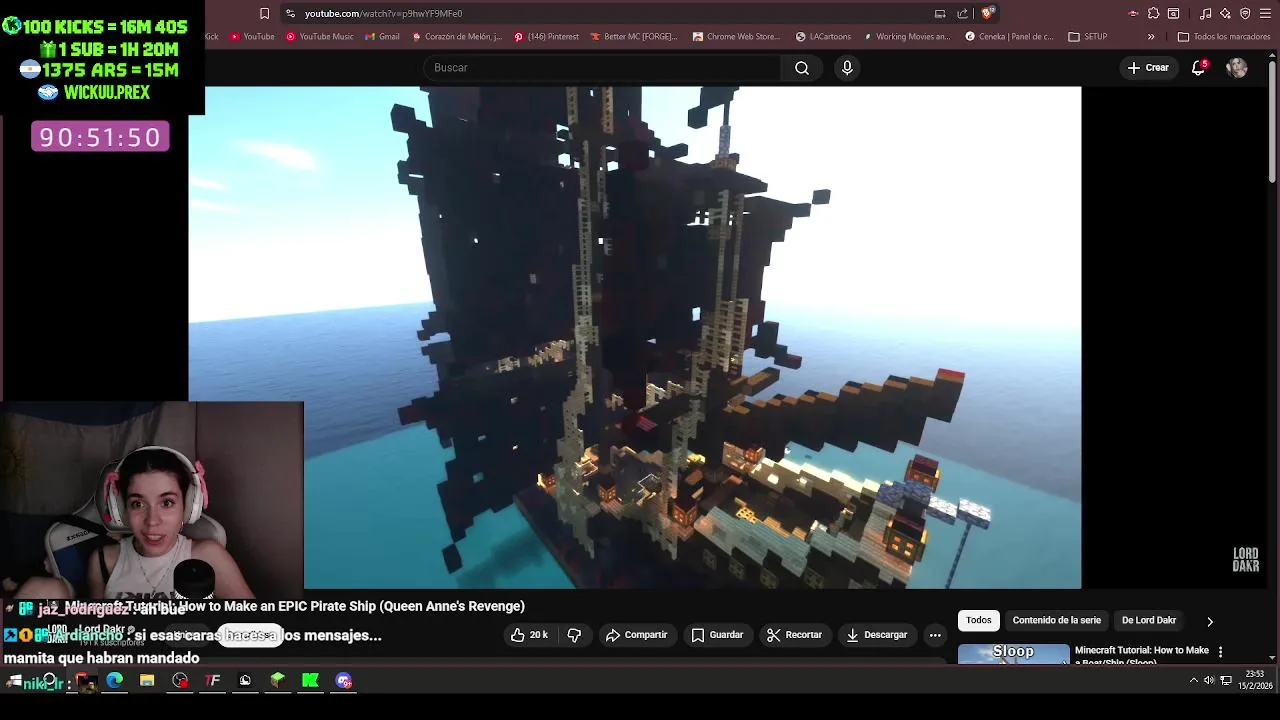Click the volume icon in system tray
This screenshot has height=720, width=1280.
pyautogui.click(x=1209, y=681)
